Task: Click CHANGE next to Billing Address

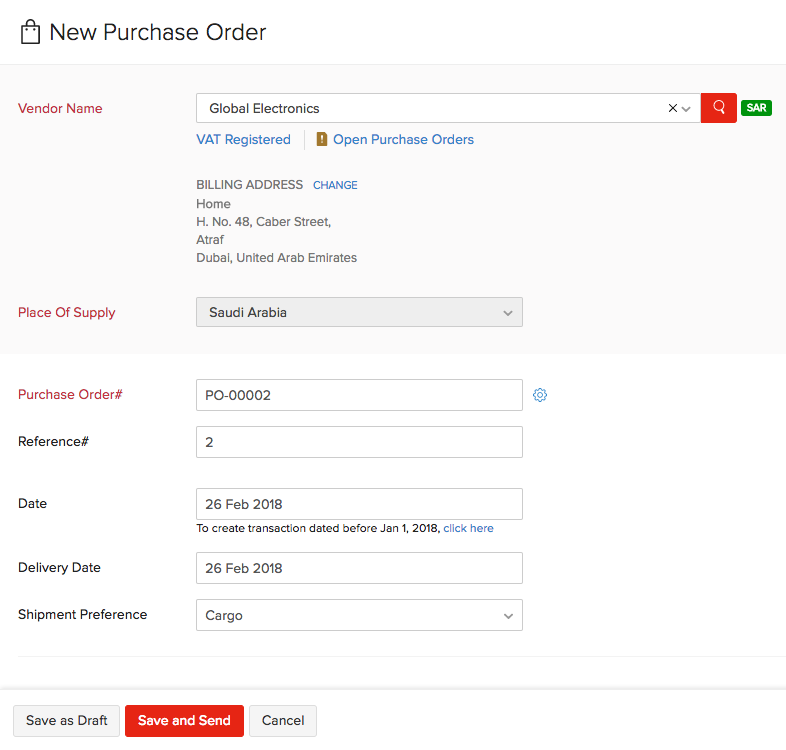Action: pos(335,185)
